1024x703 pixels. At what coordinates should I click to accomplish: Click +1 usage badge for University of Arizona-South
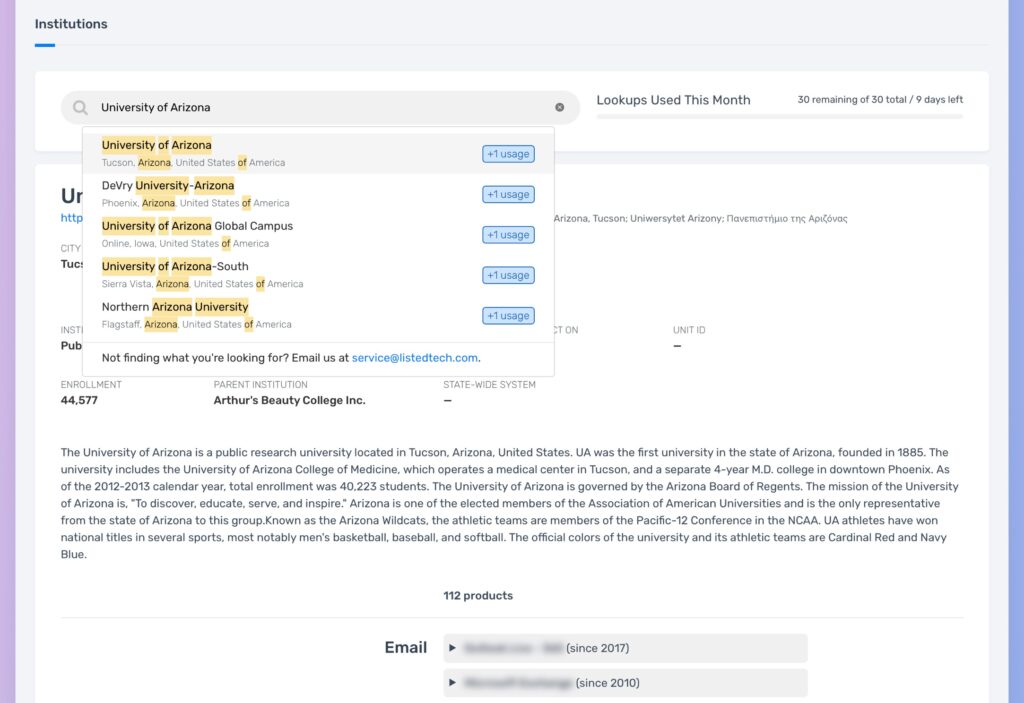508,276
